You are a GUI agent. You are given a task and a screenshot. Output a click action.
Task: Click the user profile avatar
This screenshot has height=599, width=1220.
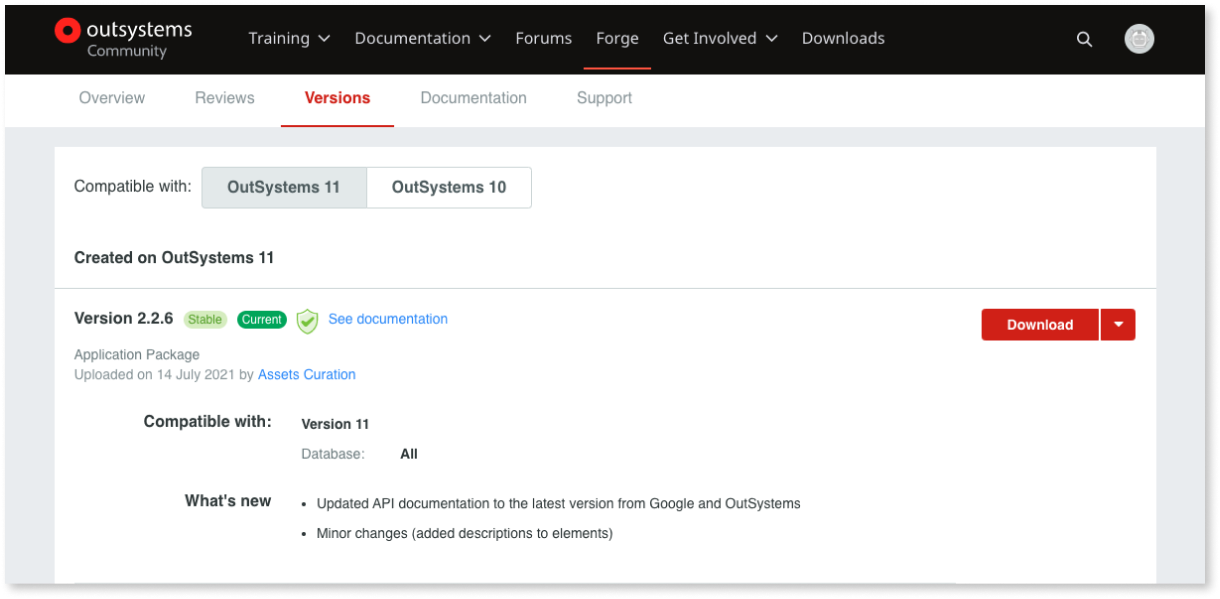click(x=1139, y=39)
